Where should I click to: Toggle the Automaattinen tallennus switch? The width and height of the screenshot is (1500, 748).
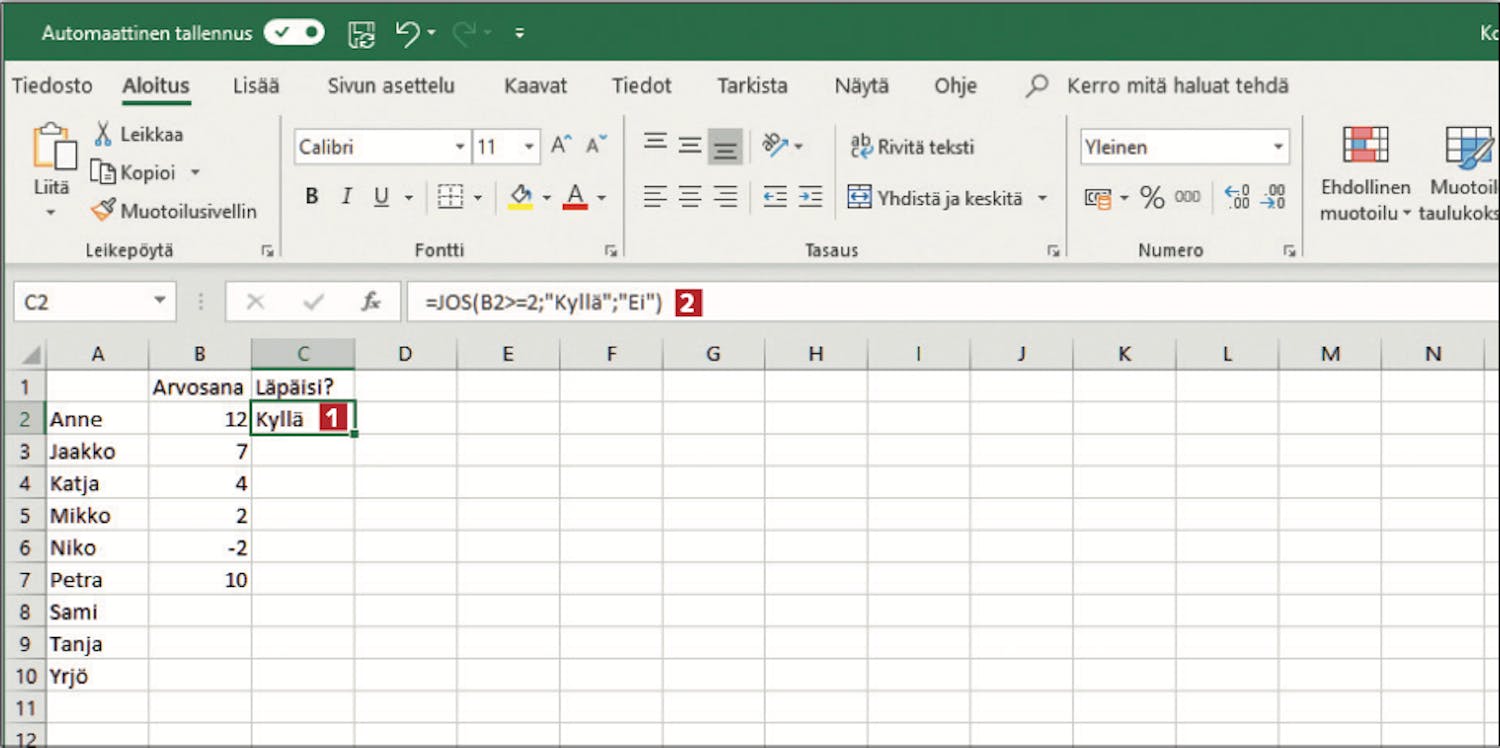click(x=294, y=33)
